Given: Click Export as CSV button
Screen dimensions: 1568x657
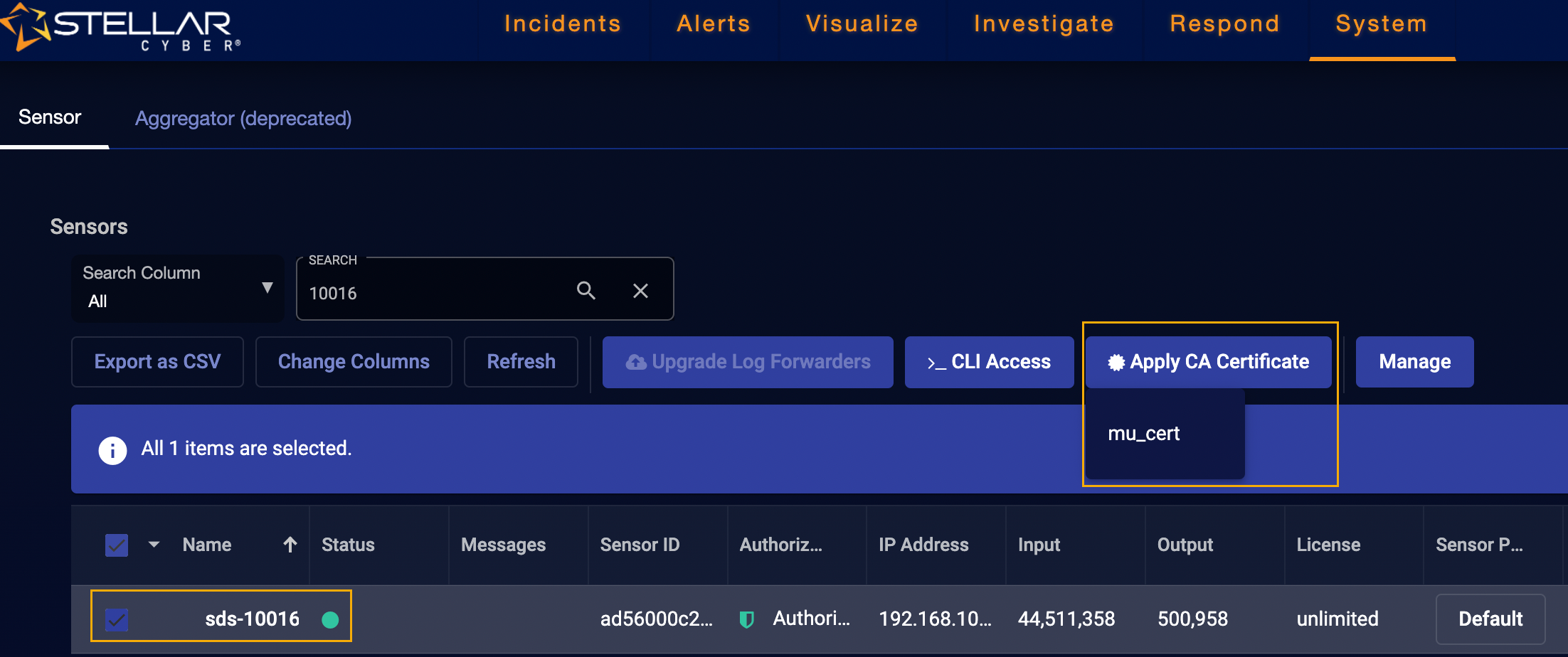Looking at the screenshot, I should (x=157, y=362).
